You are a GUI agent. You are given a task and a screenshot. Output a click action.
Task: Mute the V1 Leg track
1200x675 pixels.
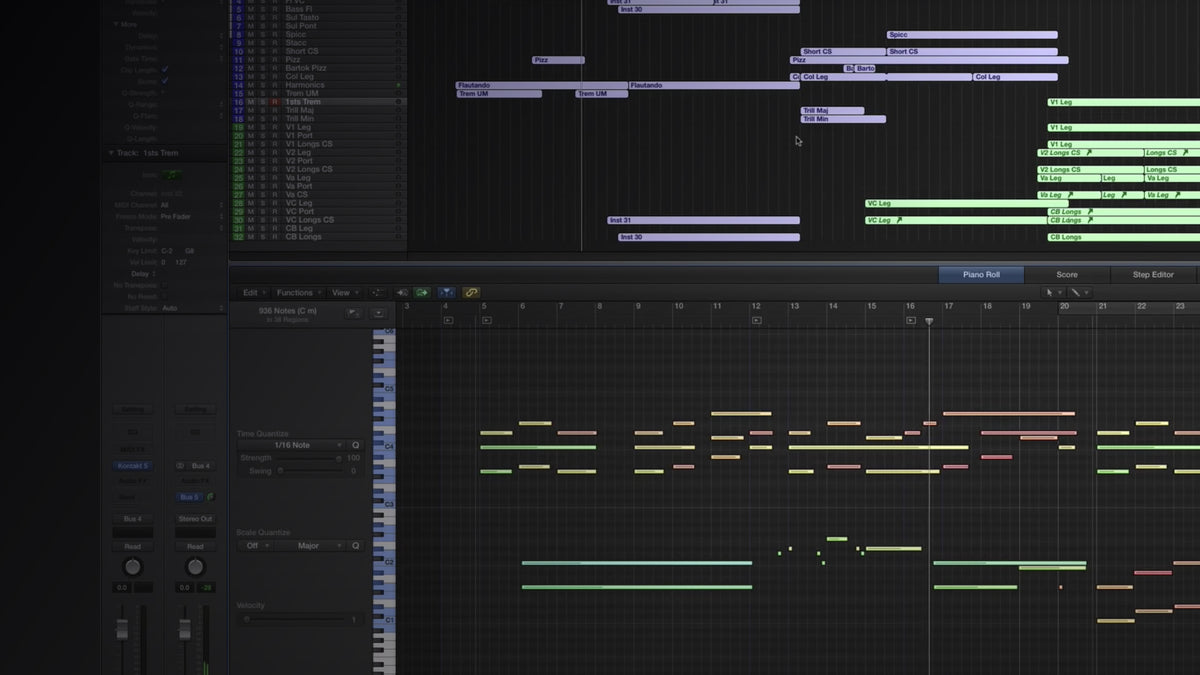coord(251,127)
